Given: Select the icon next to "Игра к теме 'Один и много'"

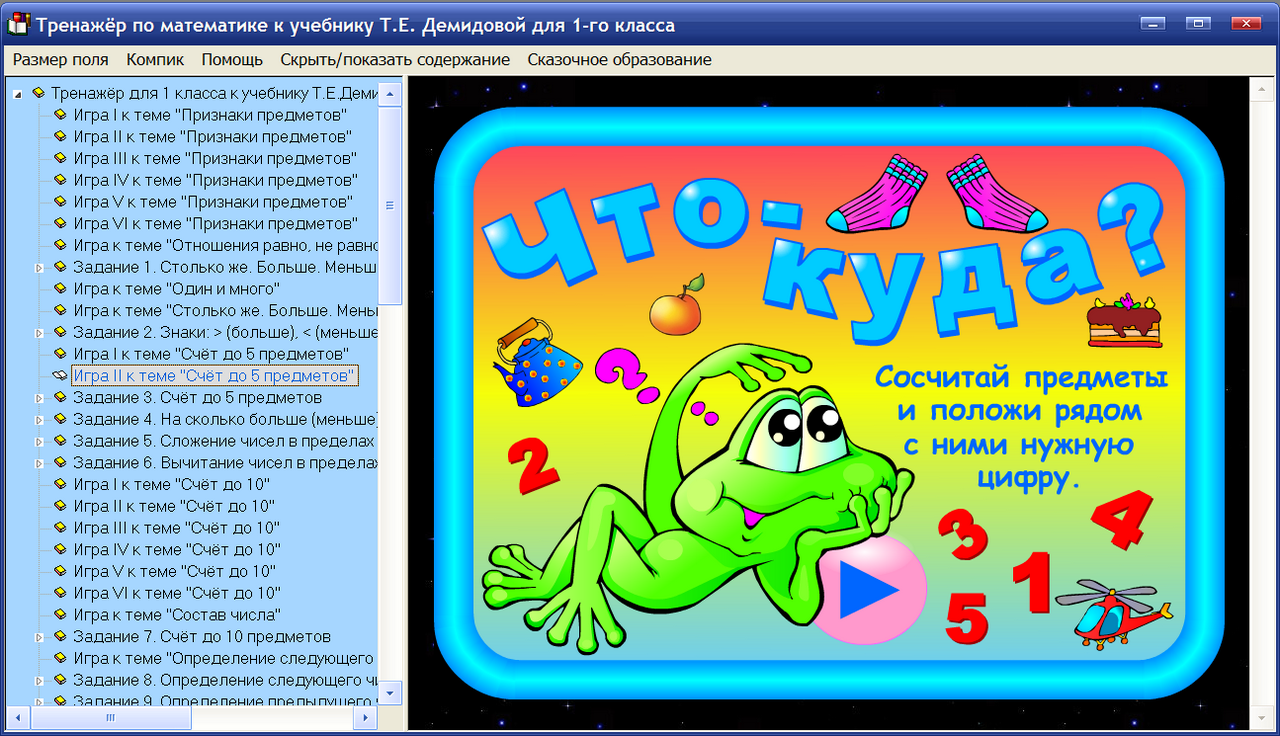Looking at the screenshot, I should tap(58, 289).
